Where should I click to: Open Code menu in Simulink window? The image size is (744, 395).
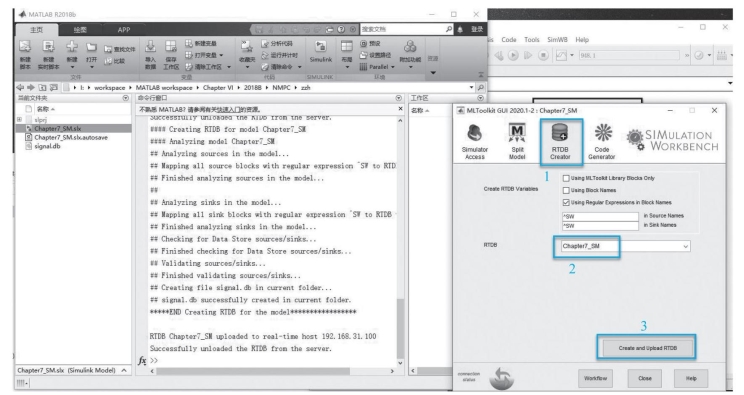point(509,40)
